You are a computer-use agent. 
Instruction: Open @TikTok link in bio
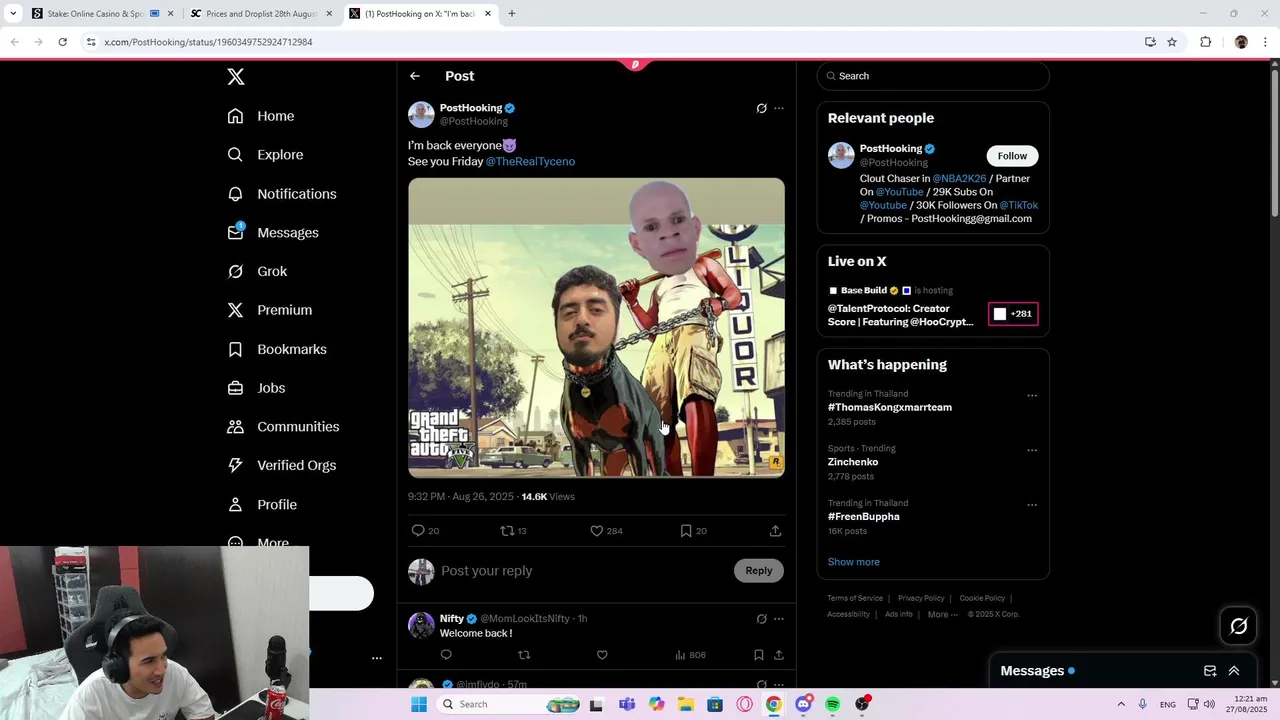click(x=1018, y=205)
